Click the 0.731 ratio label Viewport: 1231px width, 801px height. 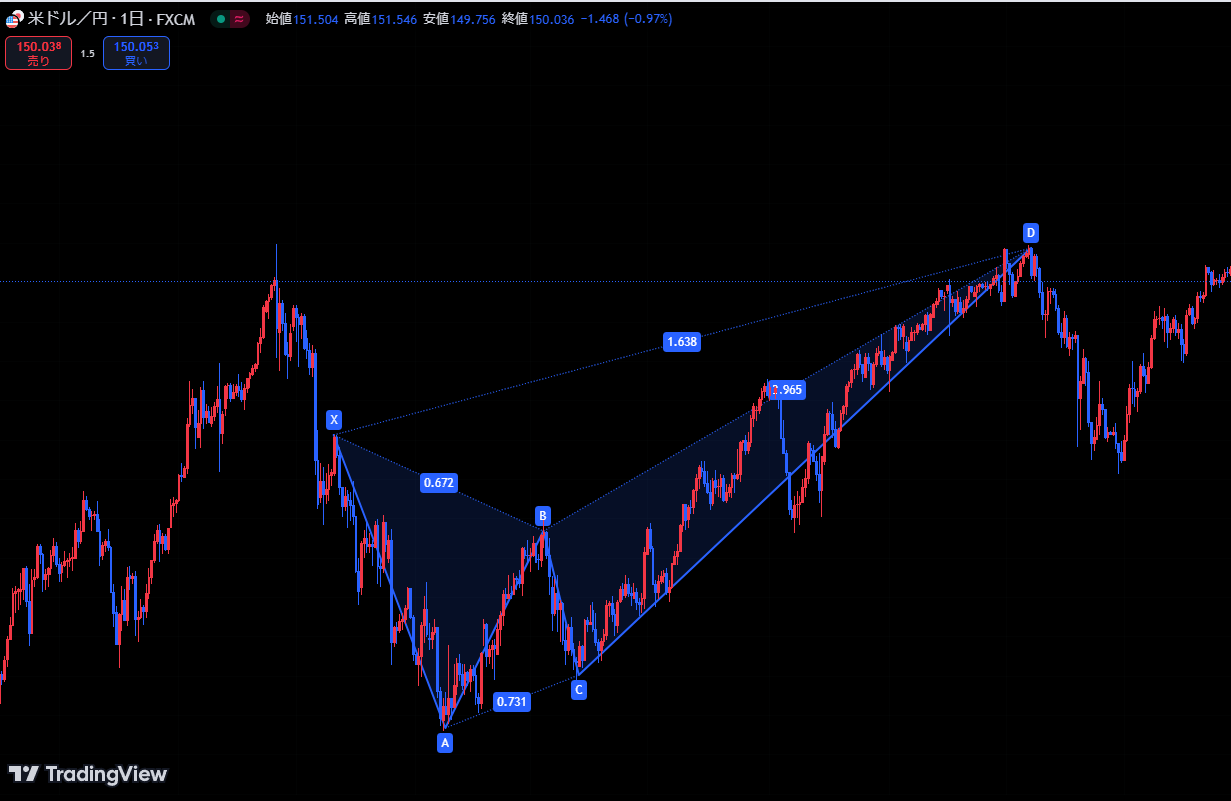(512, 702)
